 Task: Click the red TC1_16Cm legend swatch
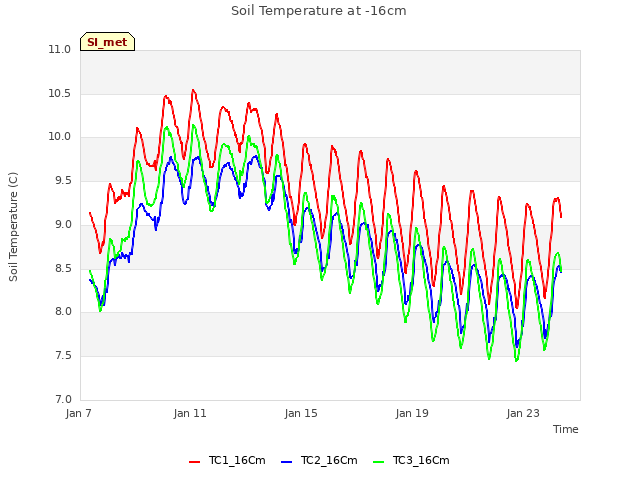tap(195, 461)
